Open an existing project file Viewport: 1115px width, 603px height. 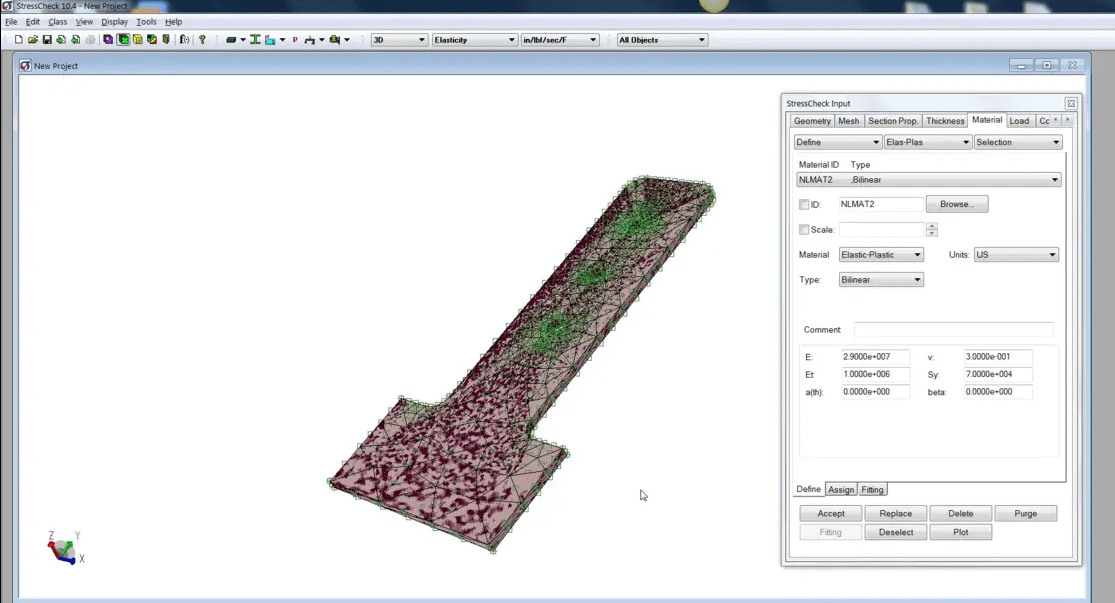coord(31,39)
